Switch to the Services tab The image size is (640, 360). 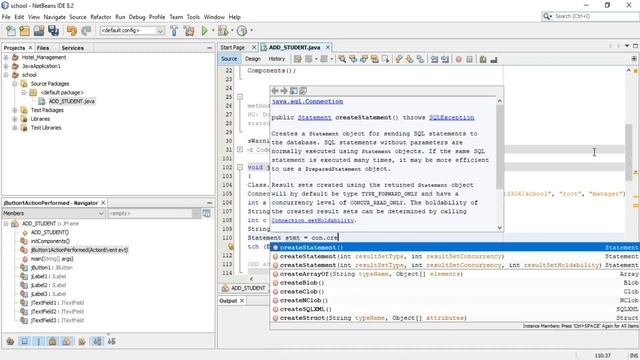[73, 48]
